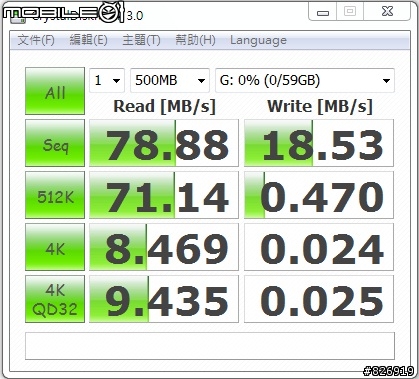The width and height of the screenshot is (419, 379).
Task: Select the Seq read value 78.88
Action: [164, 143]
